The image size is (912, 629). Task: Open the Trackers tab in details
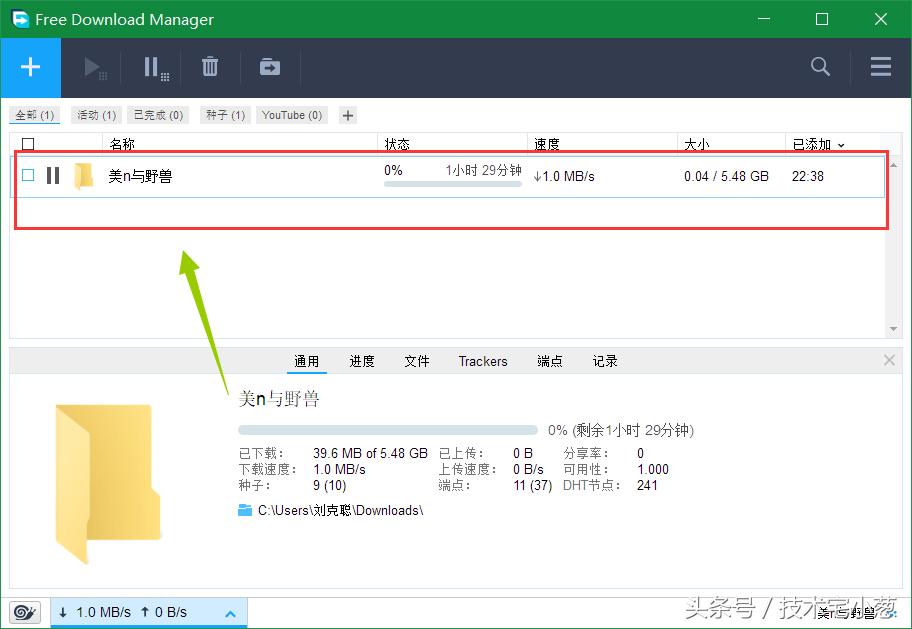(x=482, y=361)
